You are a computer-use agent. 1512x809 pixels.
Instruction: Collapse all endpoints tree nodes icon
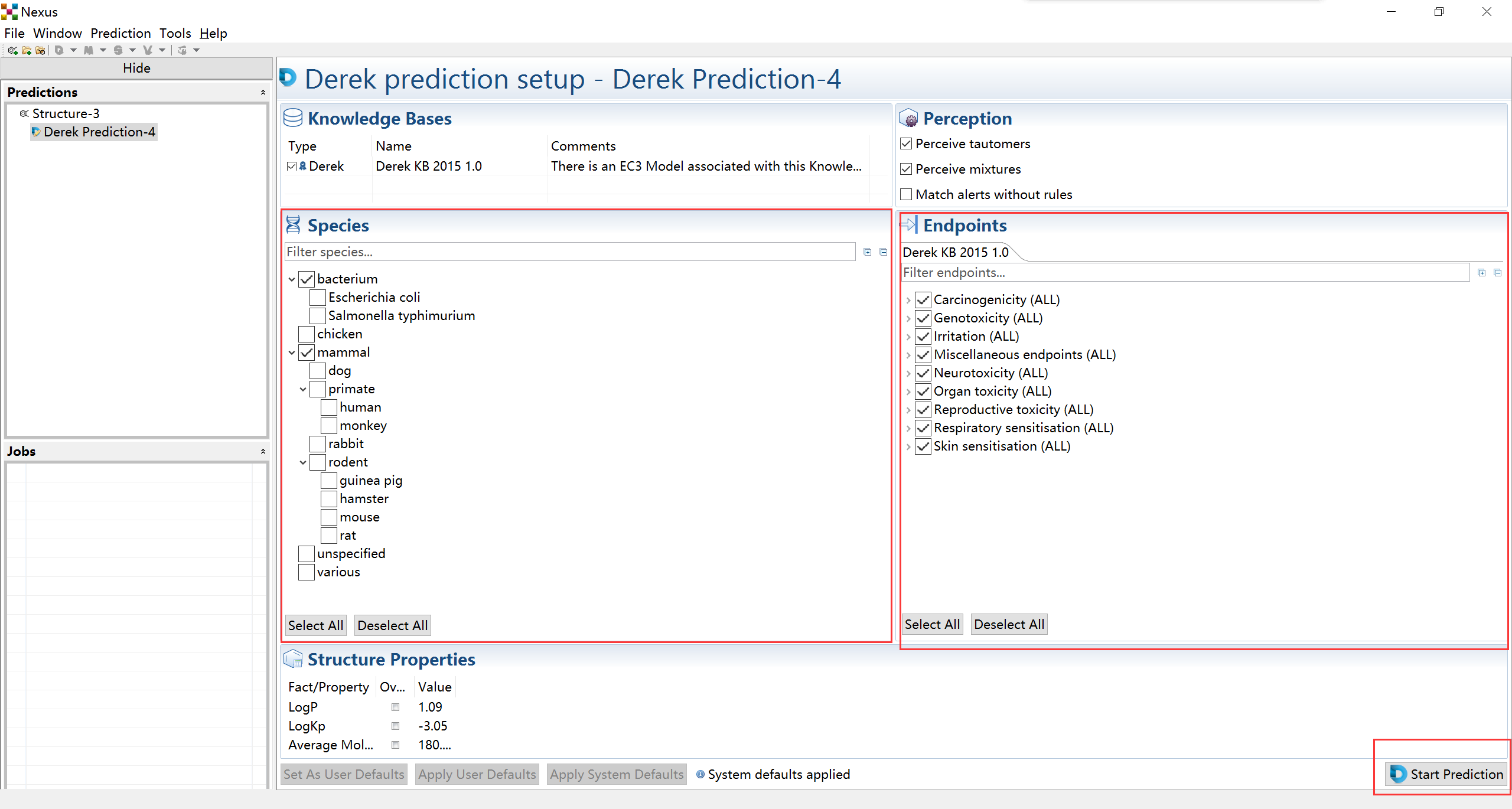[1498, 273]
